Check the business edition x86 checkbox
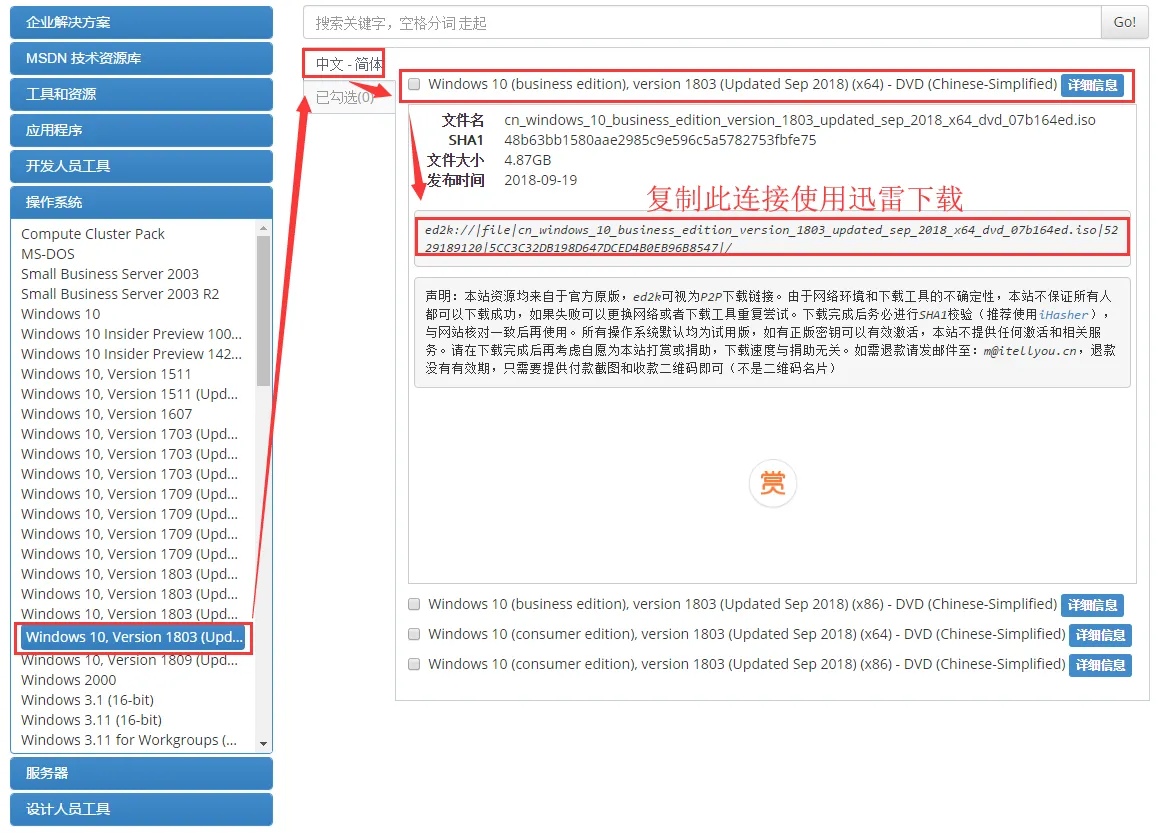This screenshot has height=833, width=1158. (415, 605)
